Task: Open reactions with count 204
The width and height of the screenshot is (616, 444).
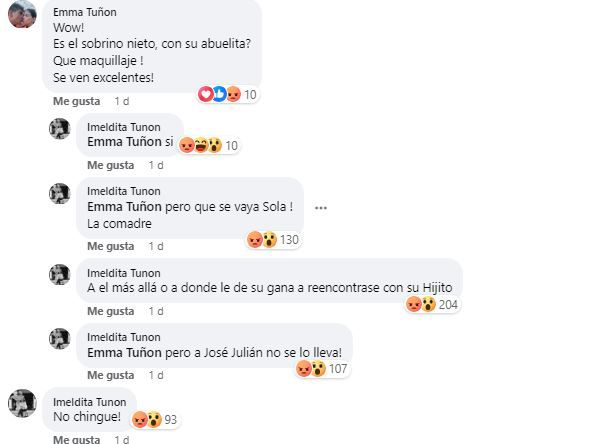Action: pyautogui.click(x=433, y=304)
